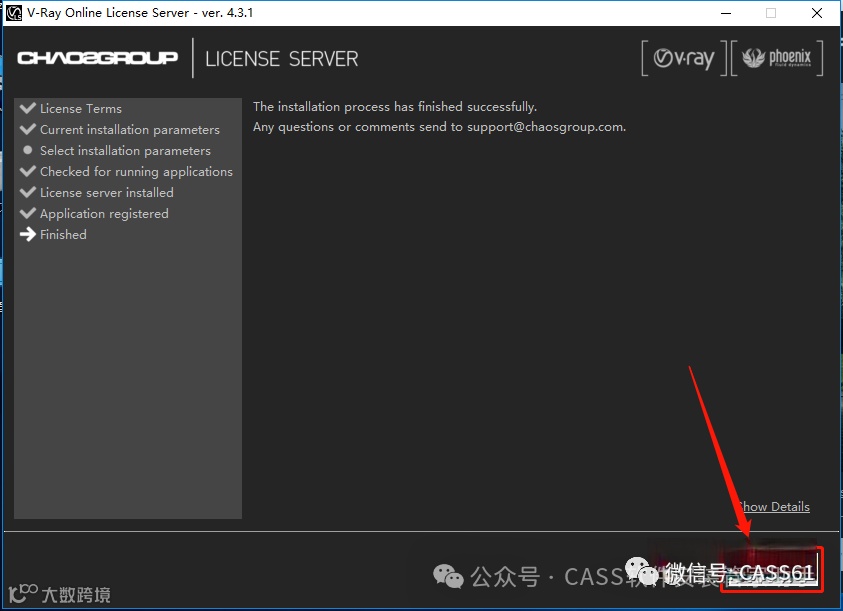The width and height of the screenshot is (843, 611).
Task: Select the License Terms step
Action: click(81, 109)
